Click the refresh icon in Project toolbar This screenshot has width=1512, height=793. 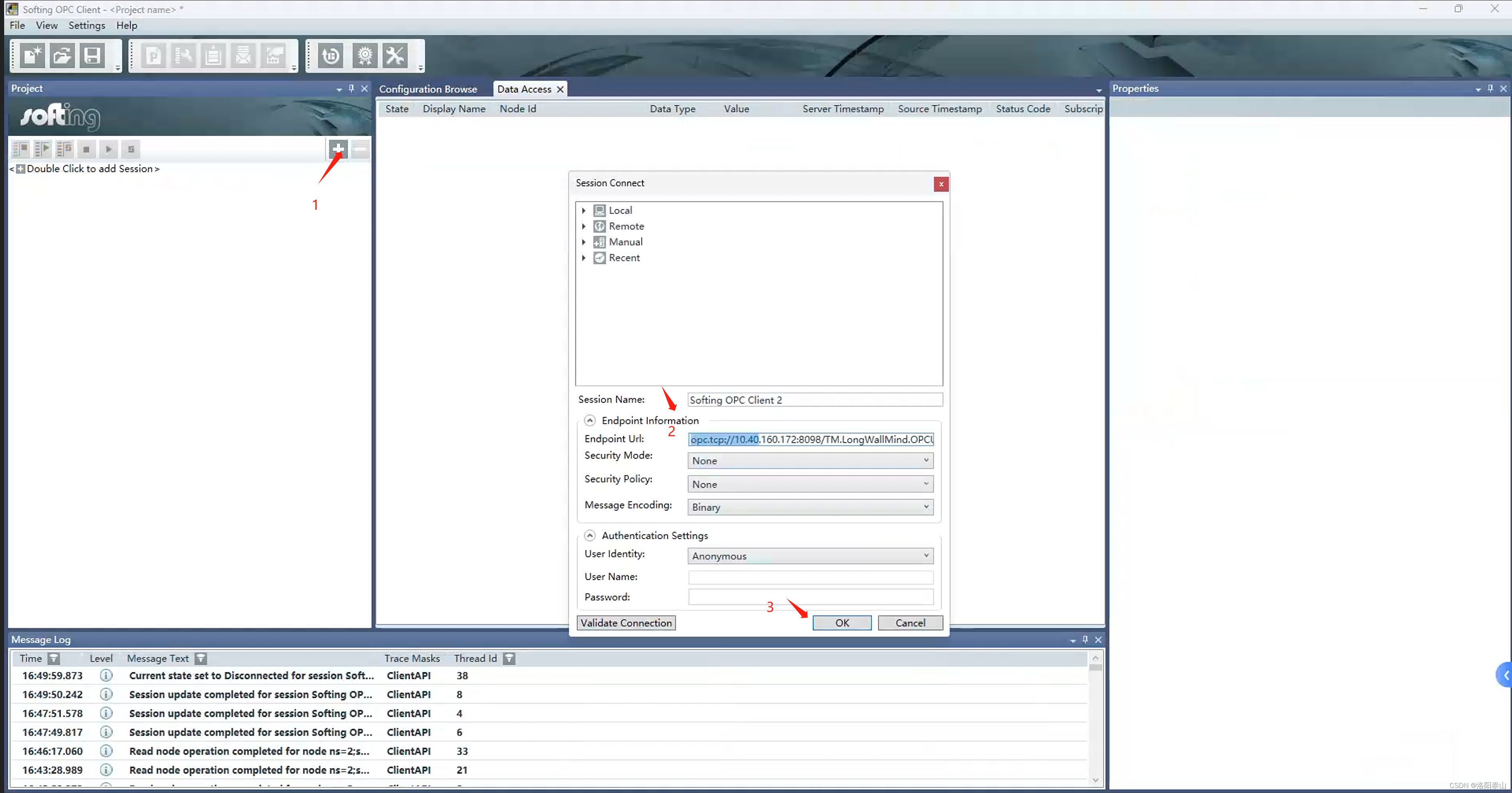point(131,149)
